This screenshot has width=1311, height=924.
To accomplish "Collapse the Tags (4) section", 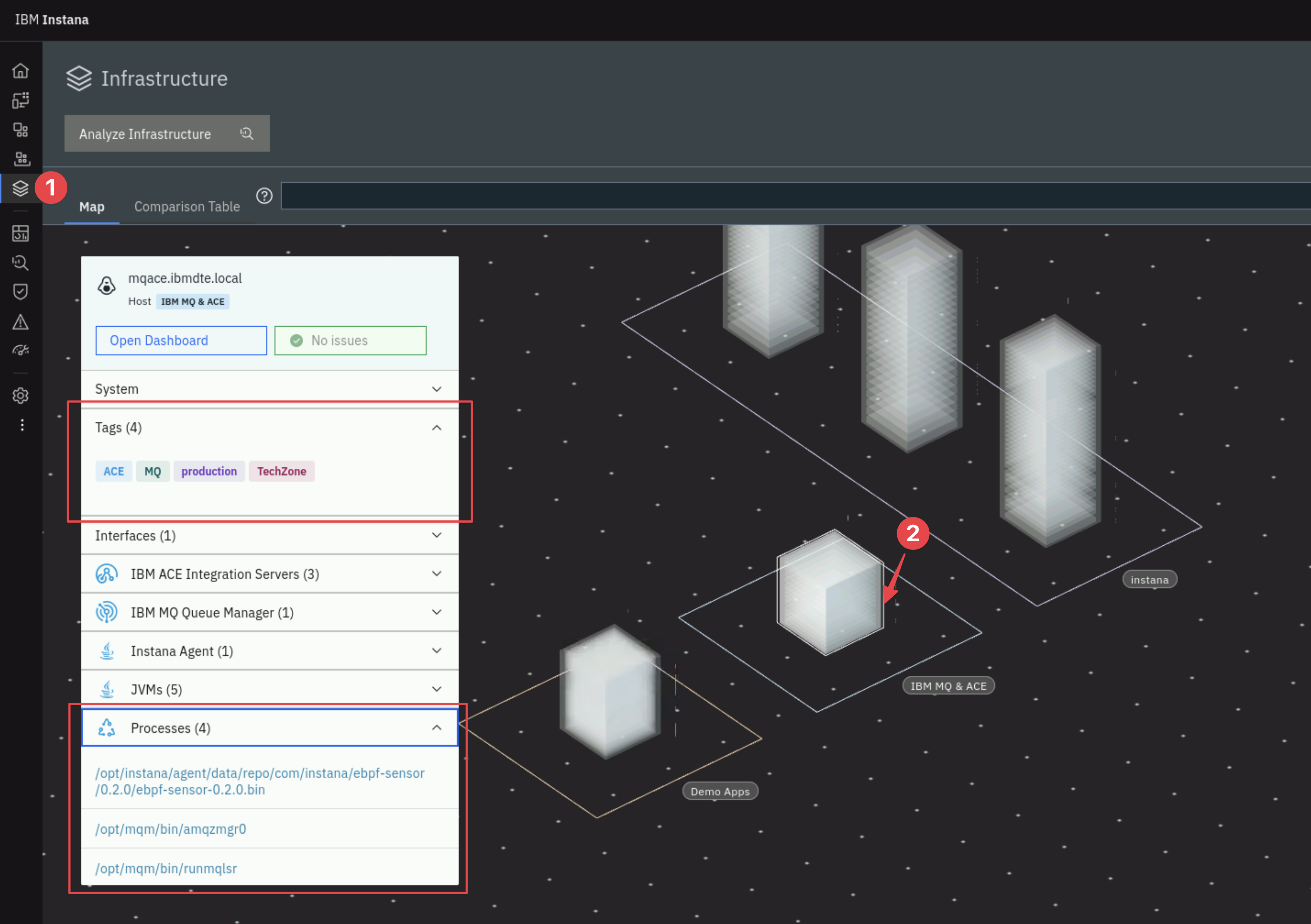I will pos(269,427).
